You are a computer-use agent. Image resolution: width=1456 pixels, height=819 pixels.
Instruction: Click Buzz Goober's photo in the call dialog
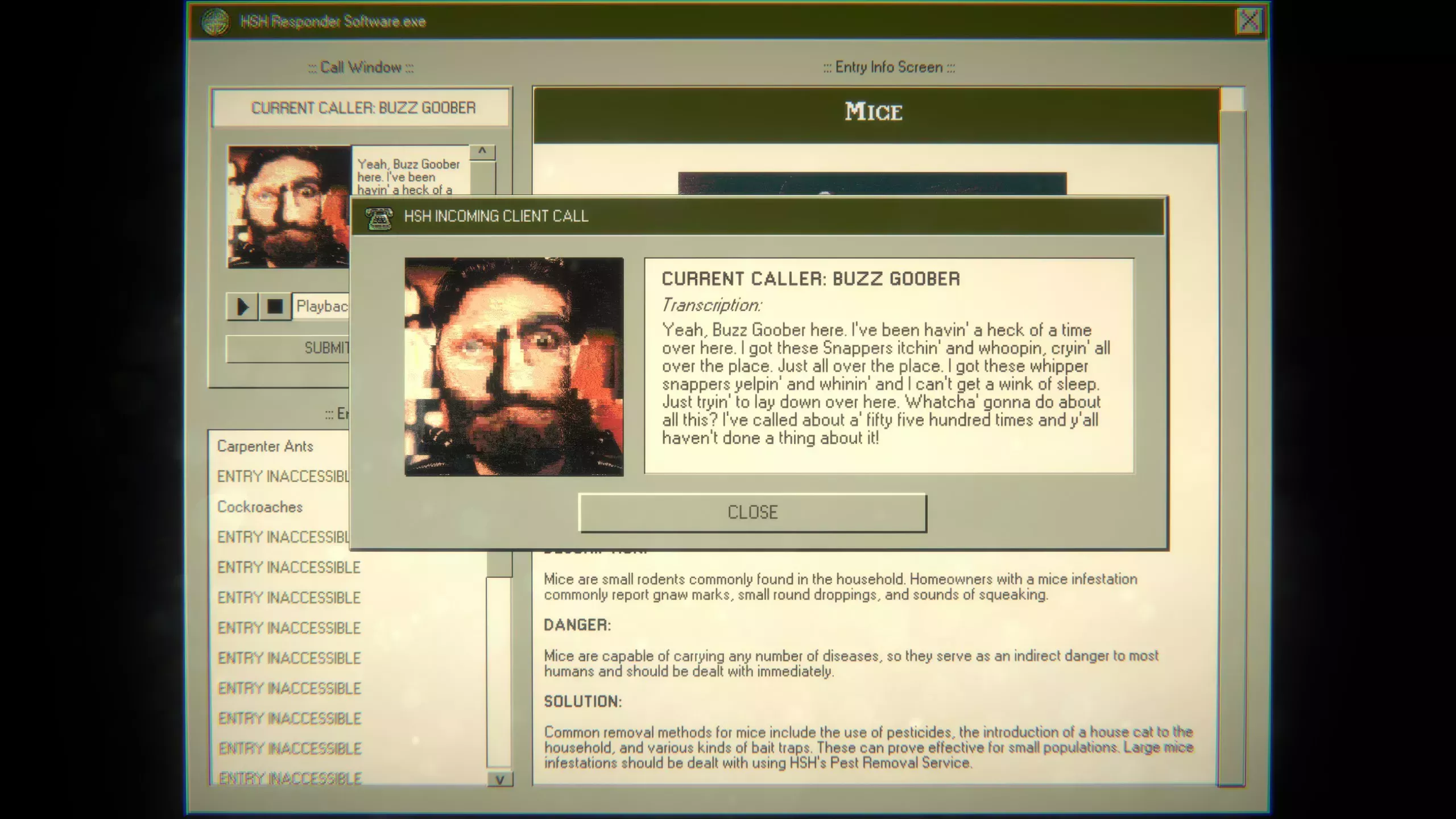[513, 366]
